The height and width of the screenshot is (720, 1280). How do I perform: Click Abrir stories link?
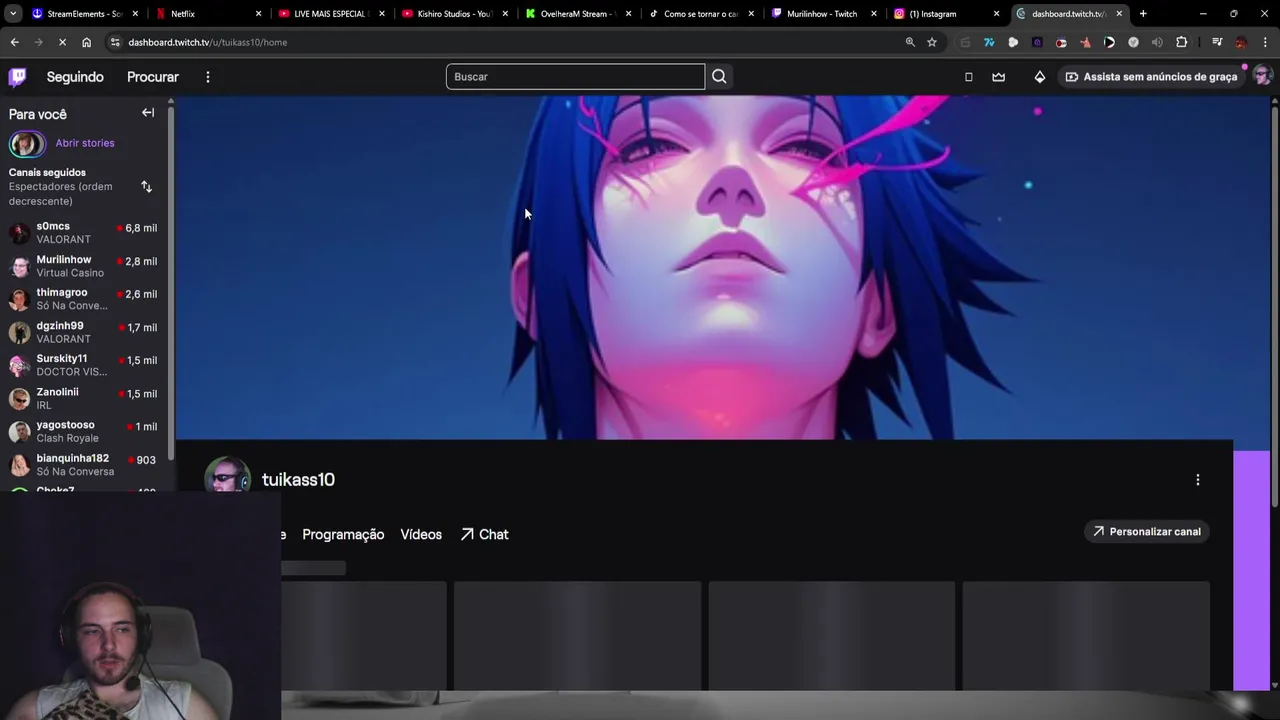pyautogui.click(x=85, y=143)
